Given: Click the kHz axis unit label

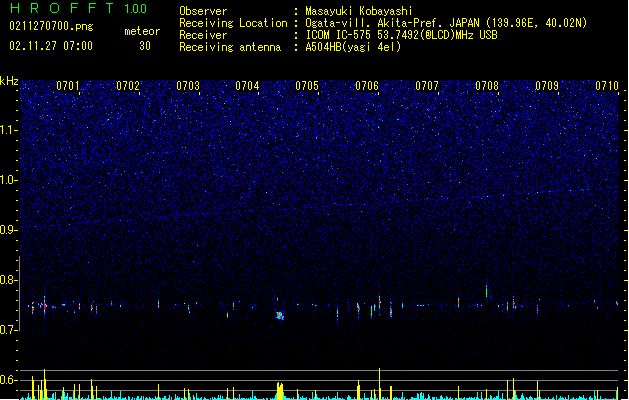Looking at the screenshot, I should (9, 81).
